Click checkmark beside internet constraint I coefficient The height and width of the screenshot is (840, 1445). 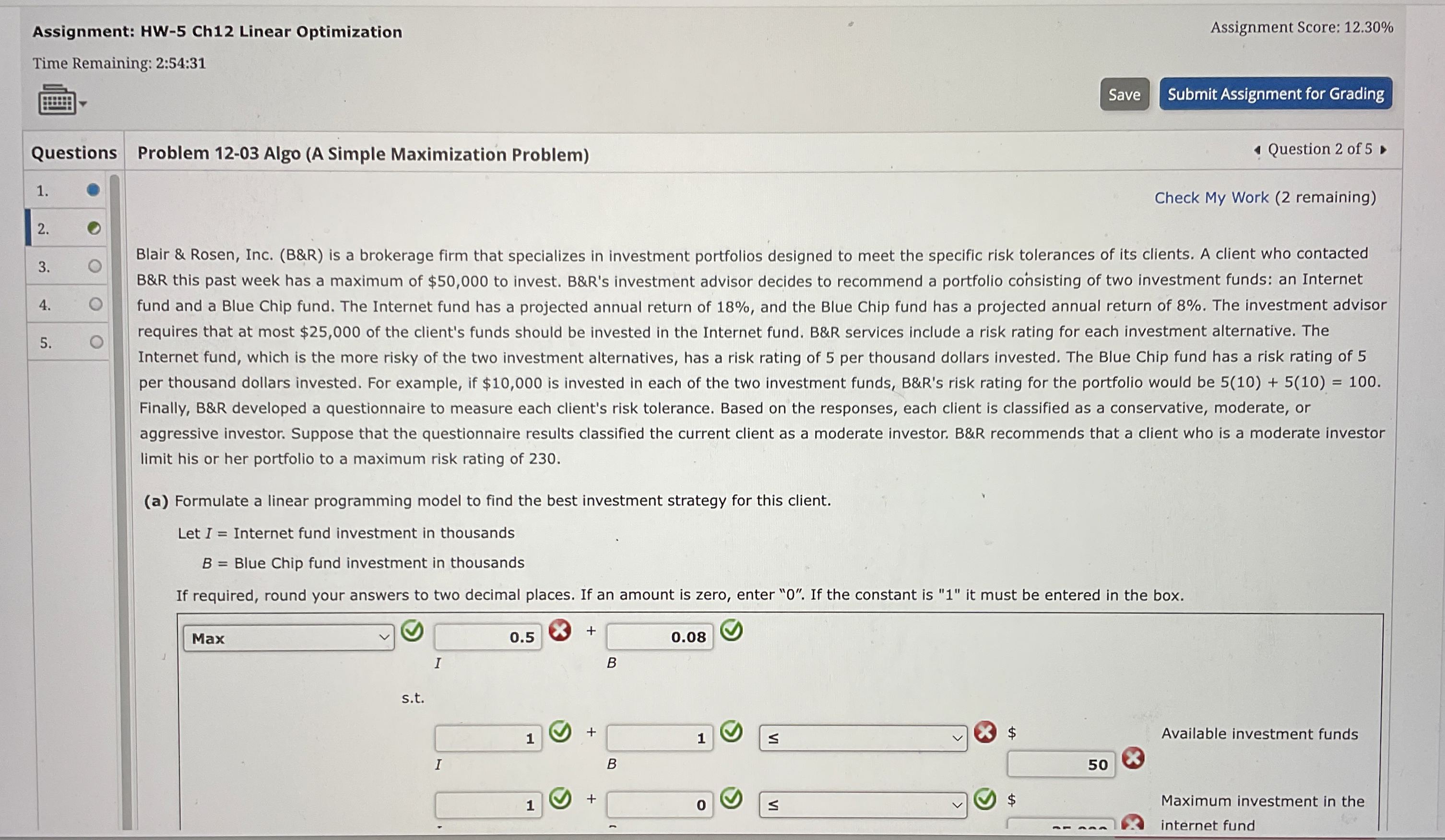coord(560,798)
